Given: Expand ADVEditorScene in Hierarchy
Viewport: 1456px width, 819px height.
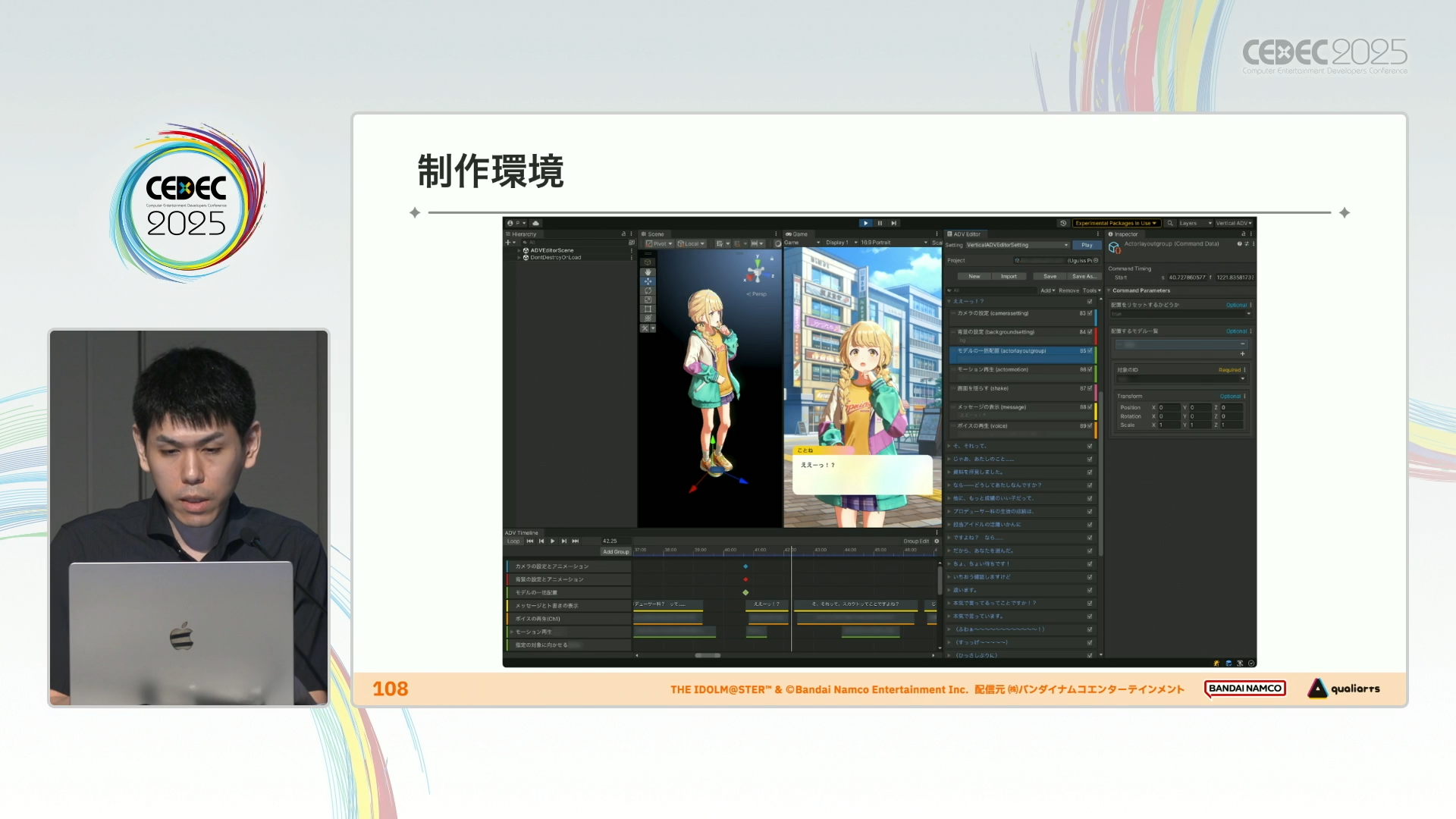Looking at the screenshot, I should pos(519,250).
